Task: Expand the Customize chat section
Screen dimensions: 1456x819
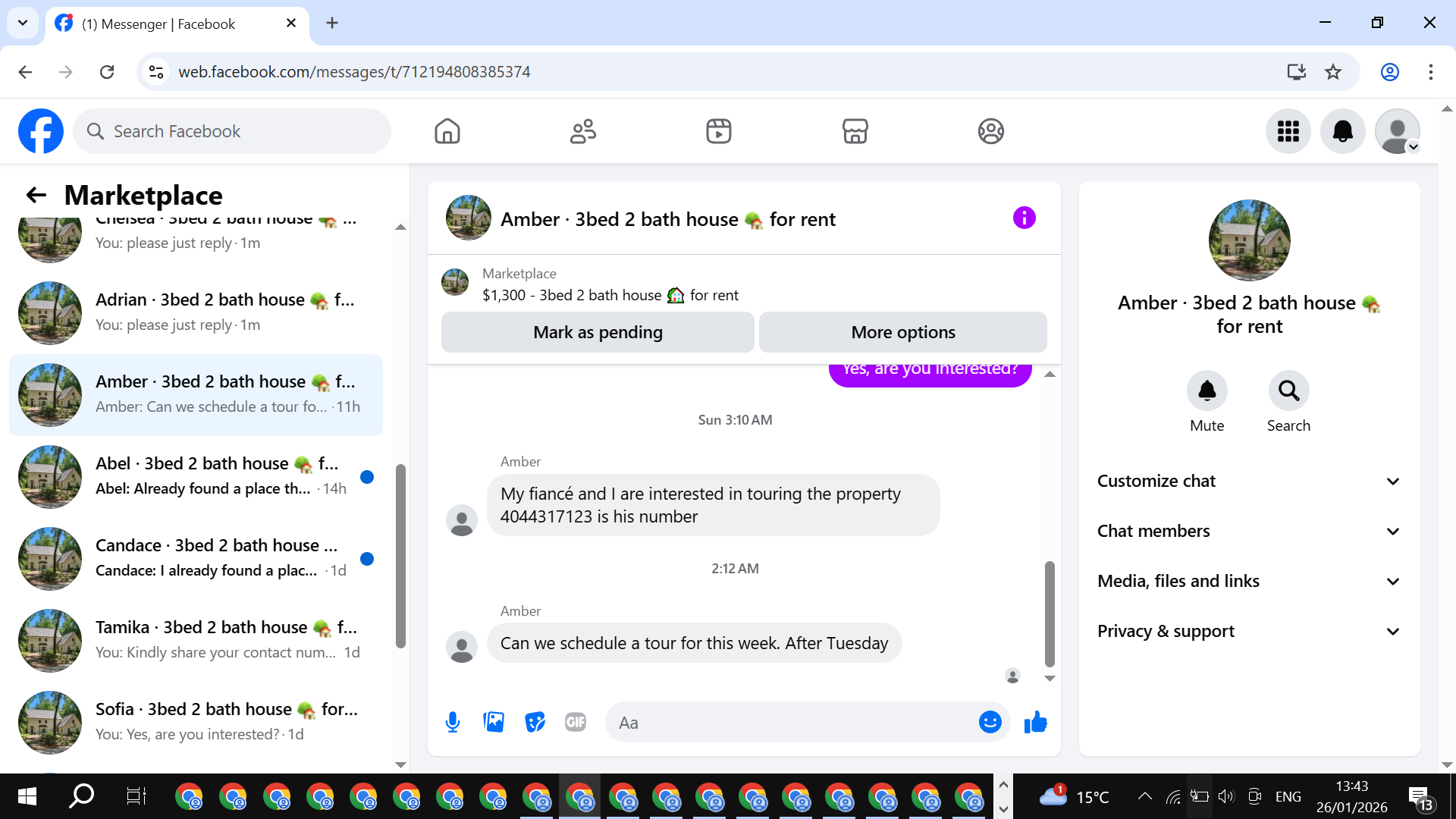Action: 1248,481
